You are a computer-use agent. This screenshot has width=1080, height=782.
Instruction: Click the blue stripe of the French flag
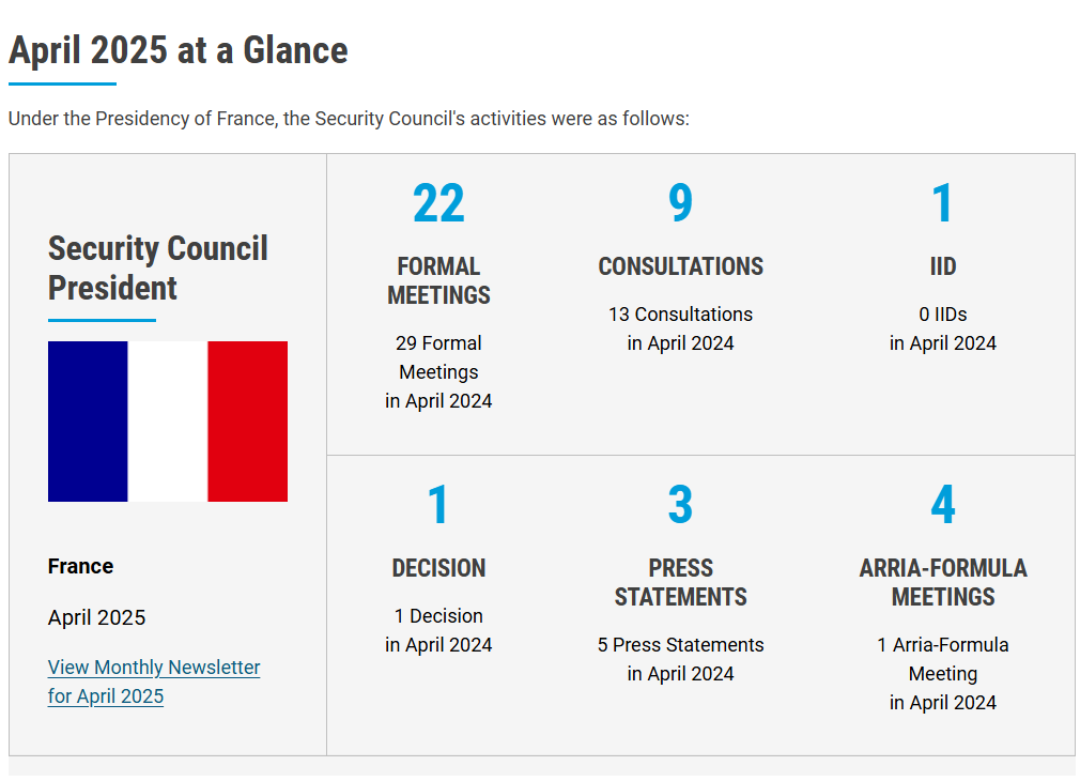point(88,421)
